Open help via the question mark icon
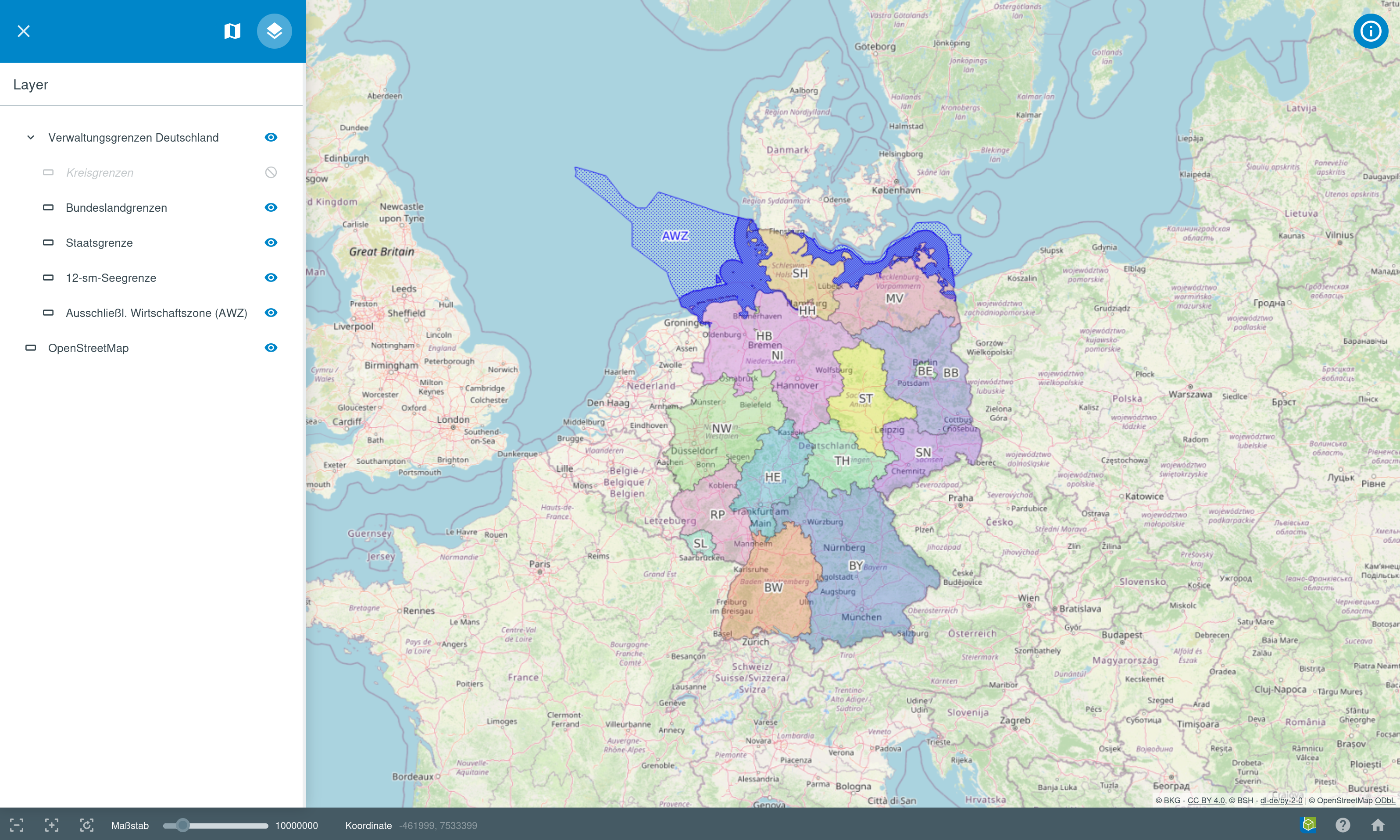 (x=1343, y=825)
